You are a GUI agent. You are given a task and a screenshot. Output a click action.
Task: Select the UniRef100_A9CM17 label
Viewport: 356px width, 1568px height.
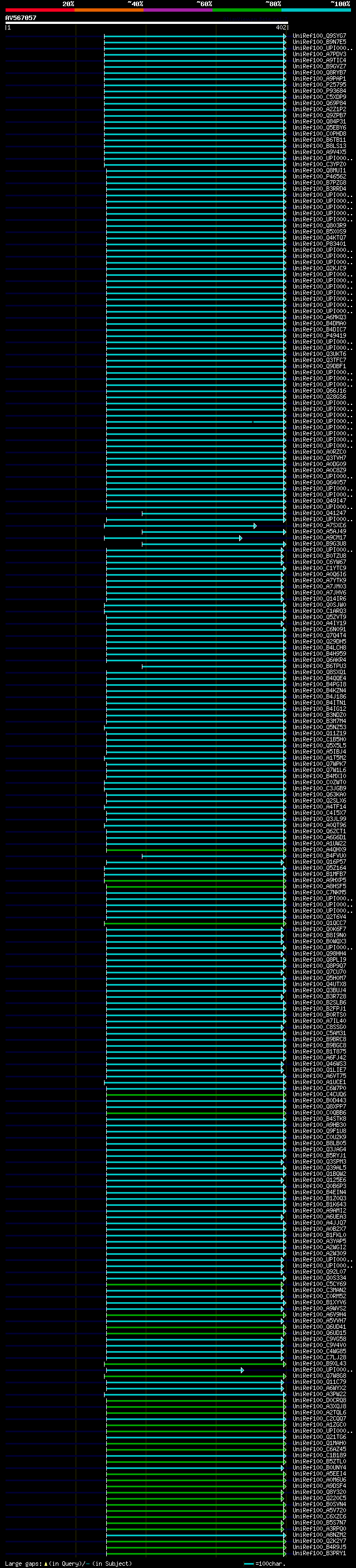pyautogui.click(x=319, y=537)
